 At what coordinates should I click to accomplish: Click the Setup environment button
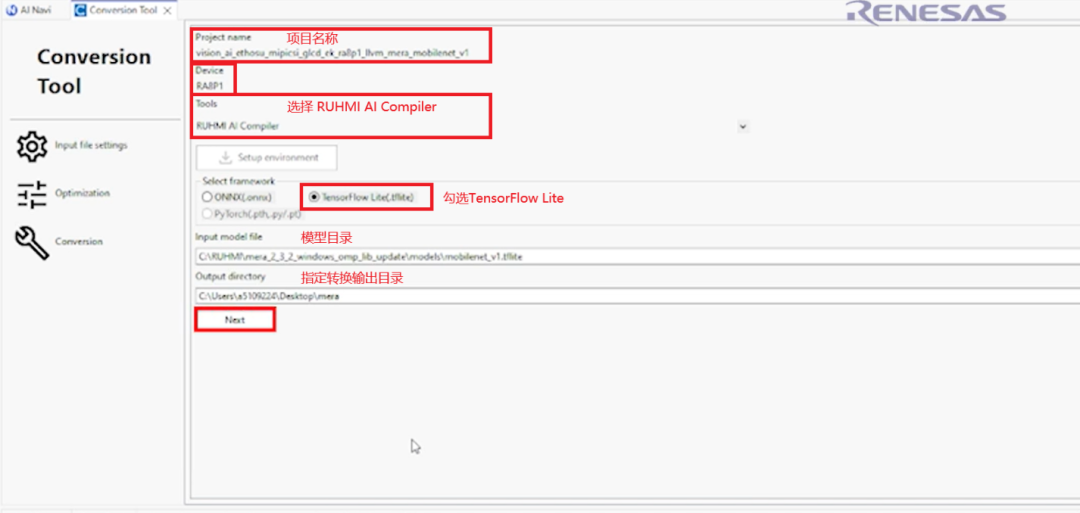(267, 158)
